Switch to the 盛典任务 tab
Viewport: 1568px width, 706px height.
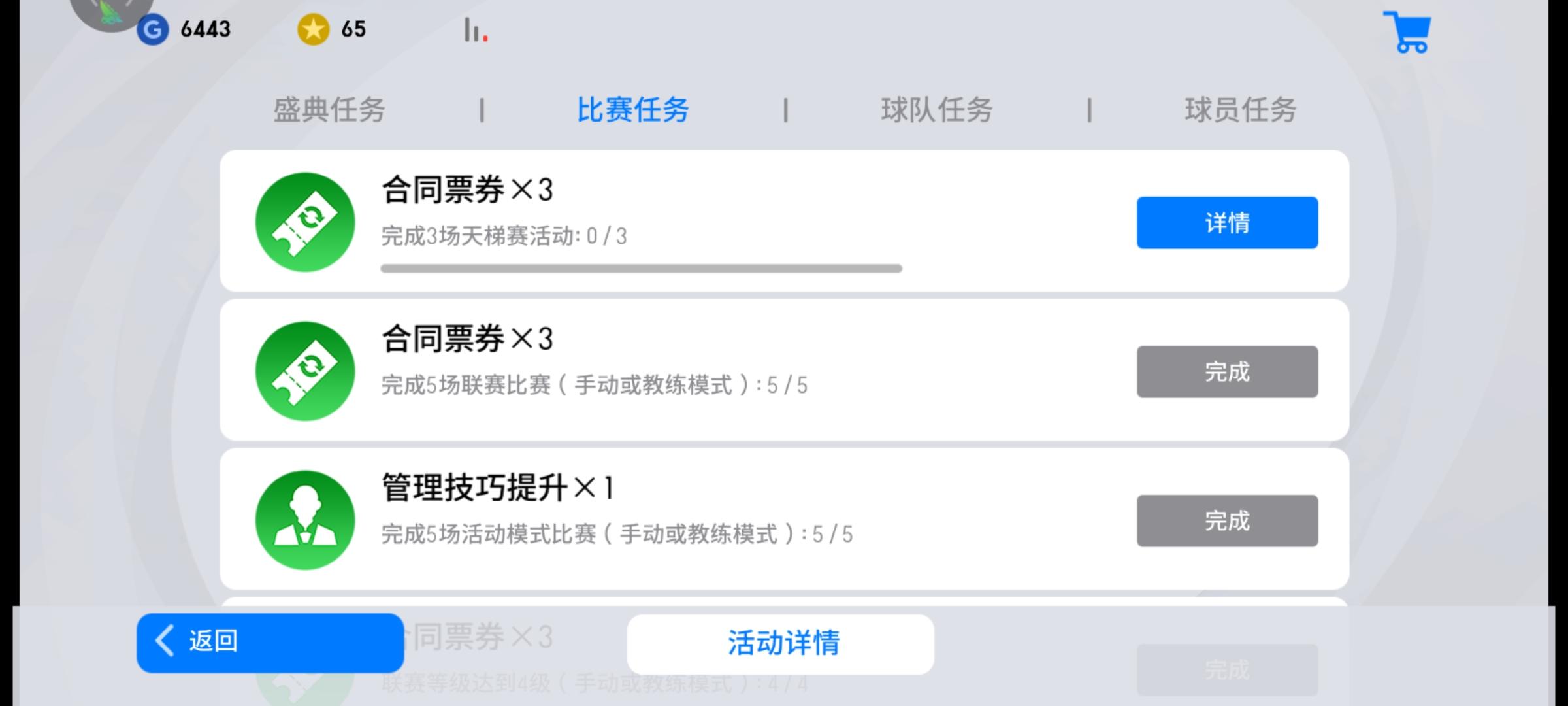point(329,110)
